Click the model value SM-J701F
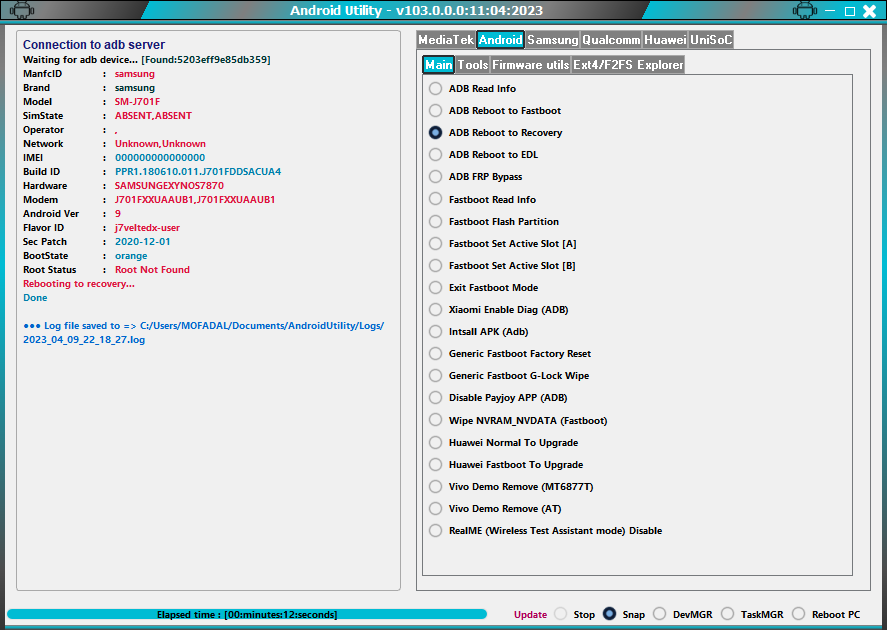The height and width of the screenshot is (630, 887). pyautogui.click(x=137, y=102)
